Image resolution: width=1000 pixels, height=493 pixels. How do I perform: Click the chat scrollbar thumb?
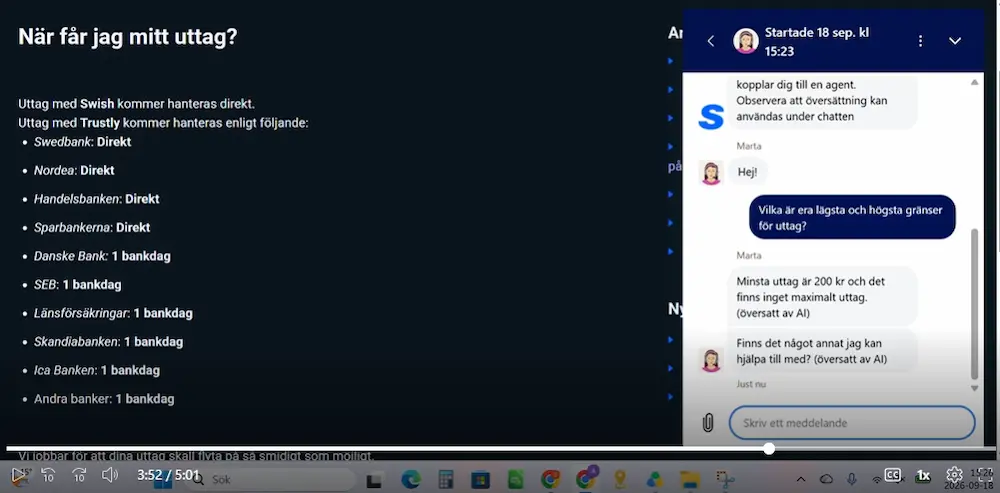[x=974, y=304]
